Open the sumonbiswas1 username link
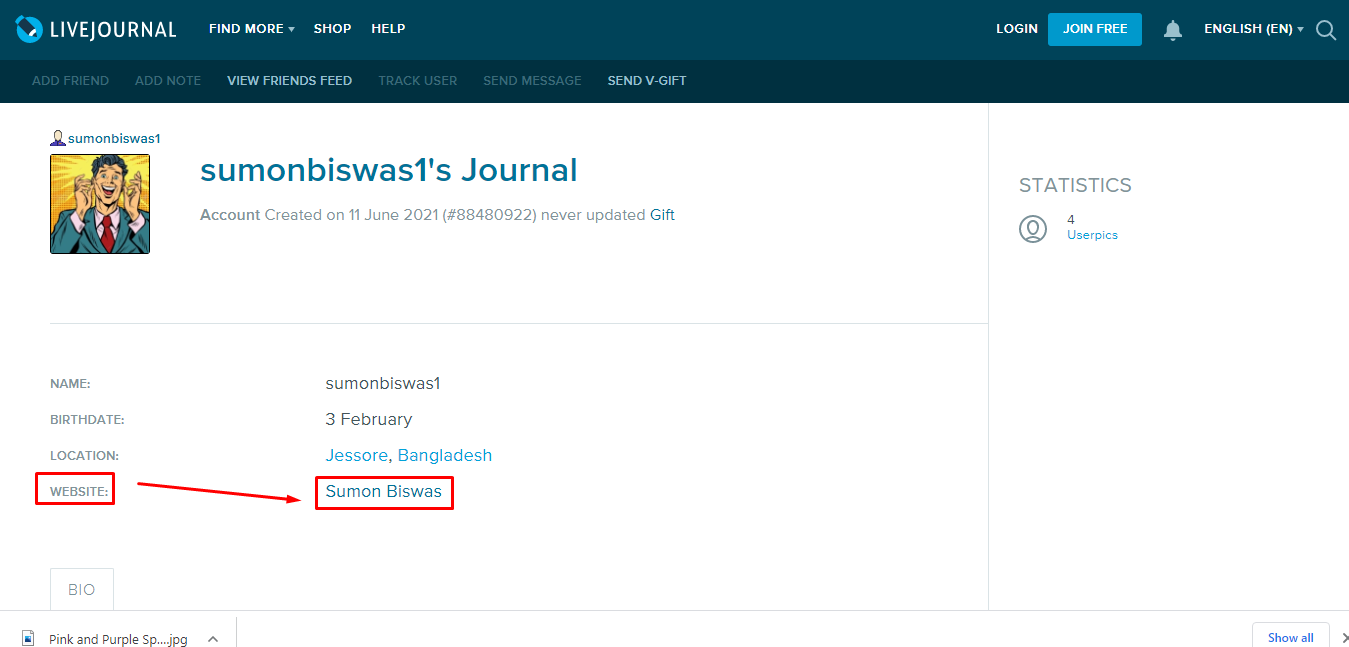Viewport: 1349px width, 647px height. point(114,138)
